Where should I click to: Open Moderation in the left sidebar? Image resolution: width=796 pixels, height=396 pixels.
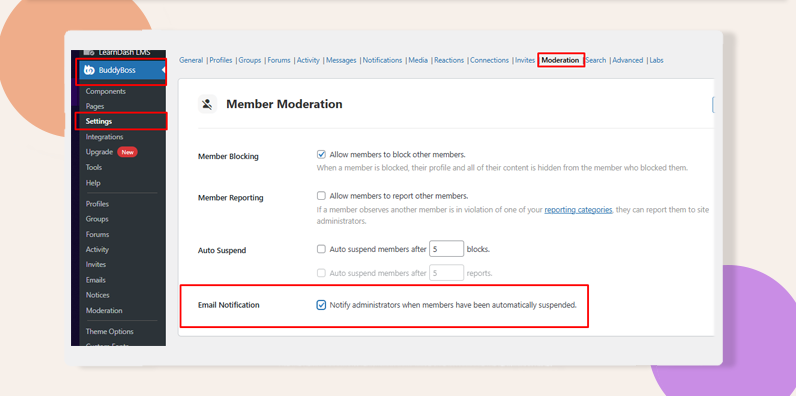pyautogui.click(x=104, y=310)
